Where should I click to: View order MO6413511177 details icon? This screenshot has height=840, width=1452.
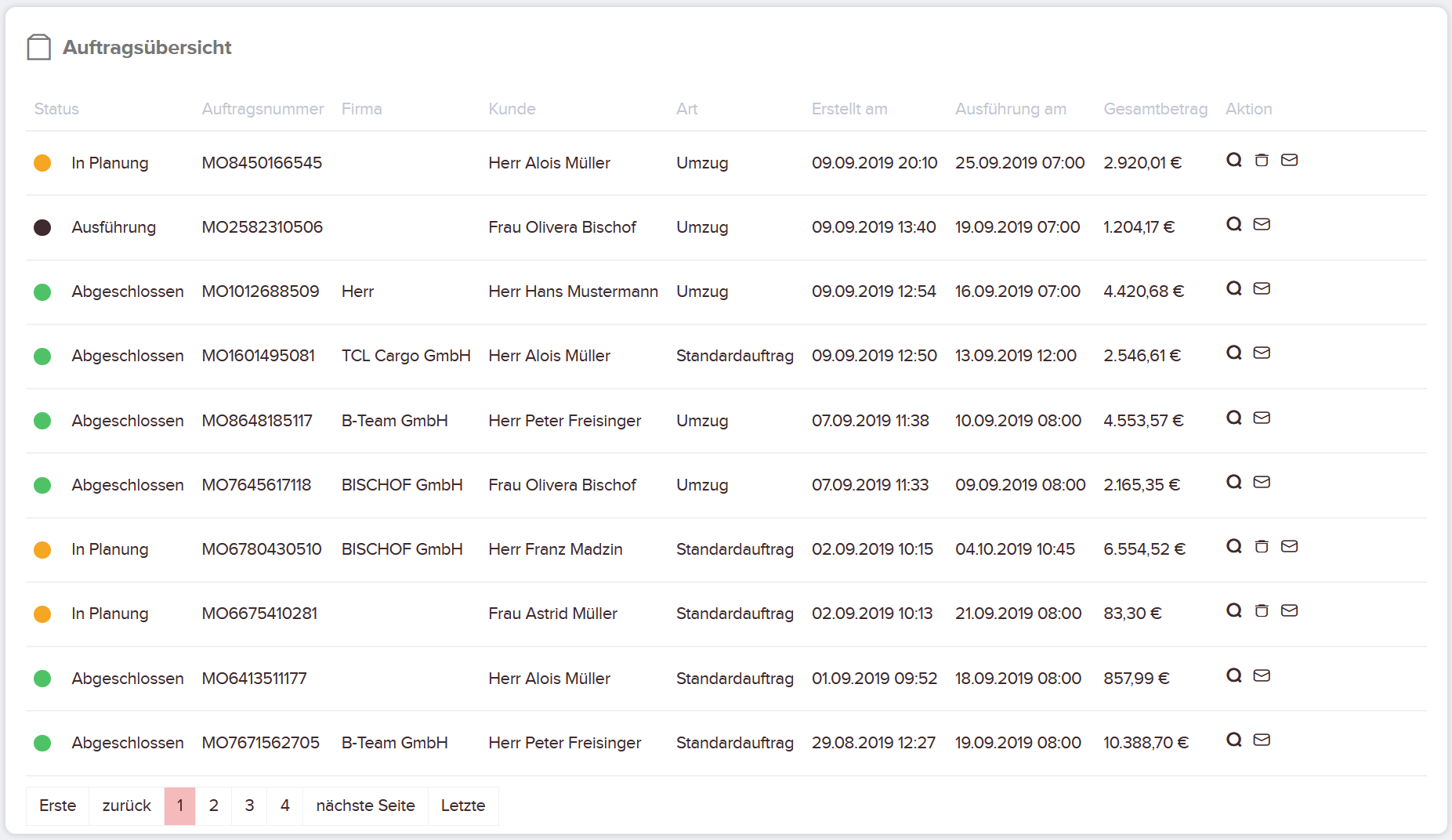coord(1234,675)
